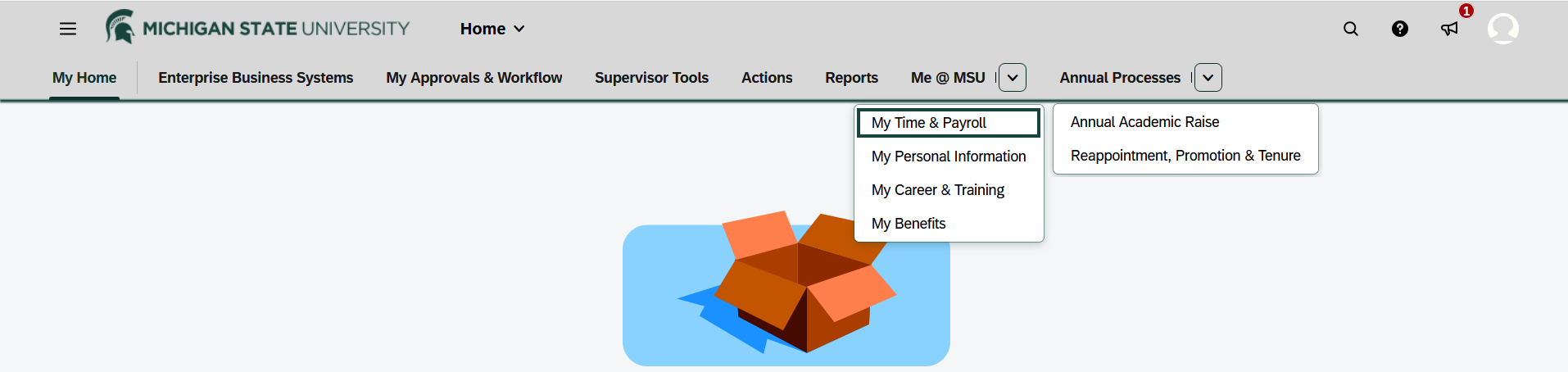Image resolution: width=1568 pixels, height=372 pixels.
Task: Expand the Home dropdown in header
Action: [x=492, y=29]
